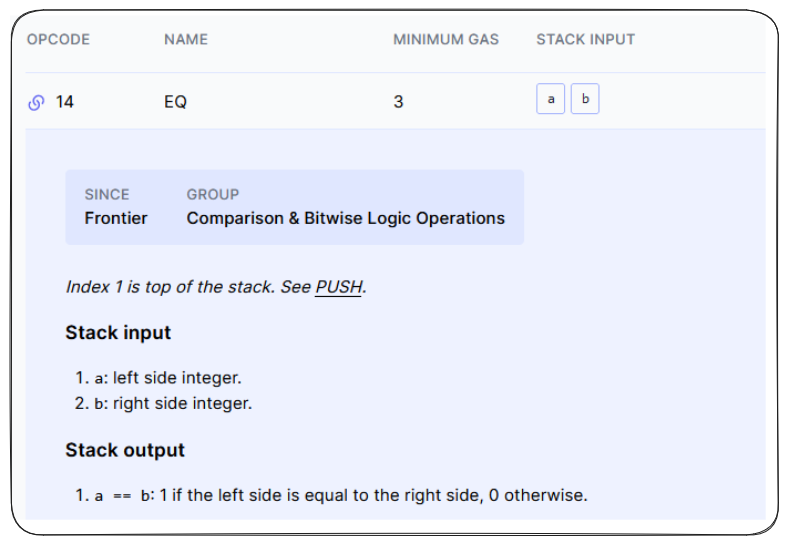Viewport: 788px width, 544px height.
Task: Click the 'Stack output' section heading
Action: (125, 451)
